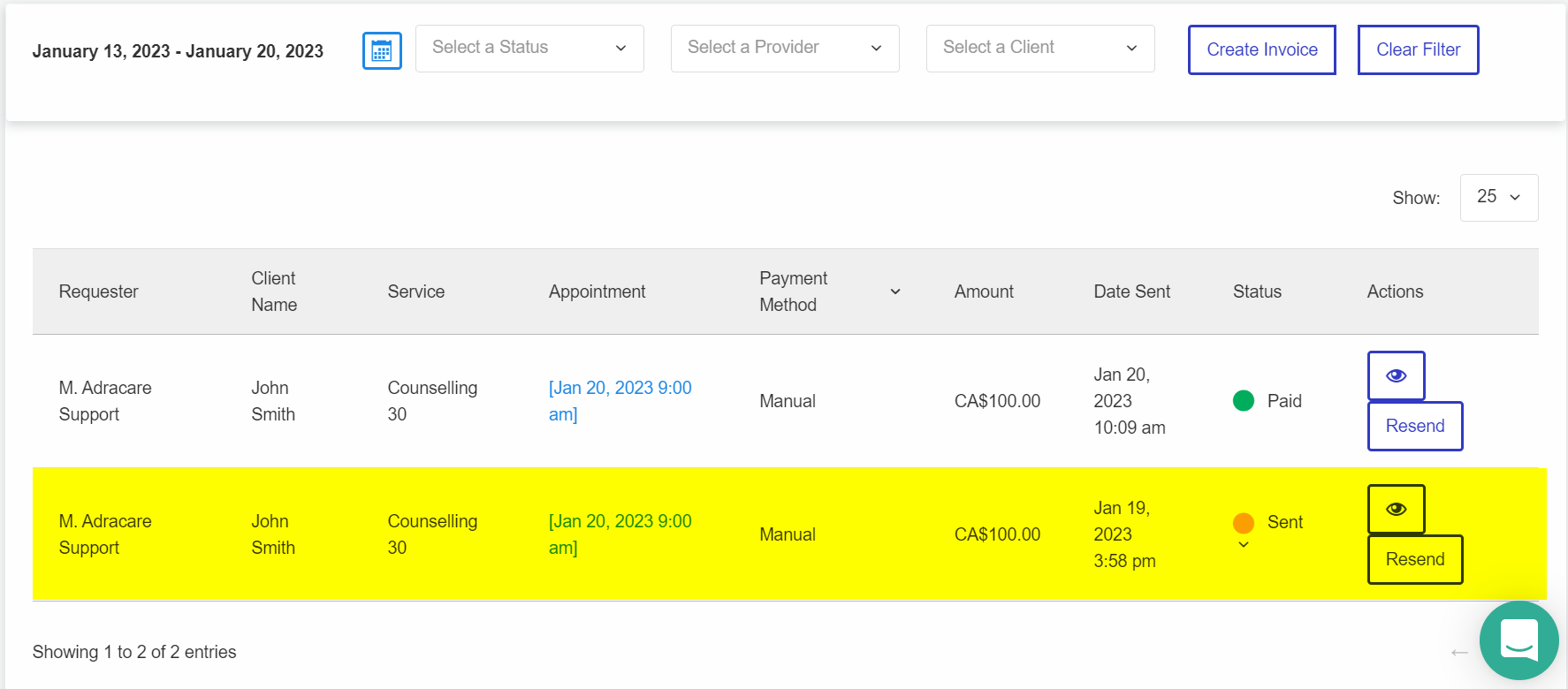
Task: Expand the Payment Method column filter
Action: tap(895, 291)
